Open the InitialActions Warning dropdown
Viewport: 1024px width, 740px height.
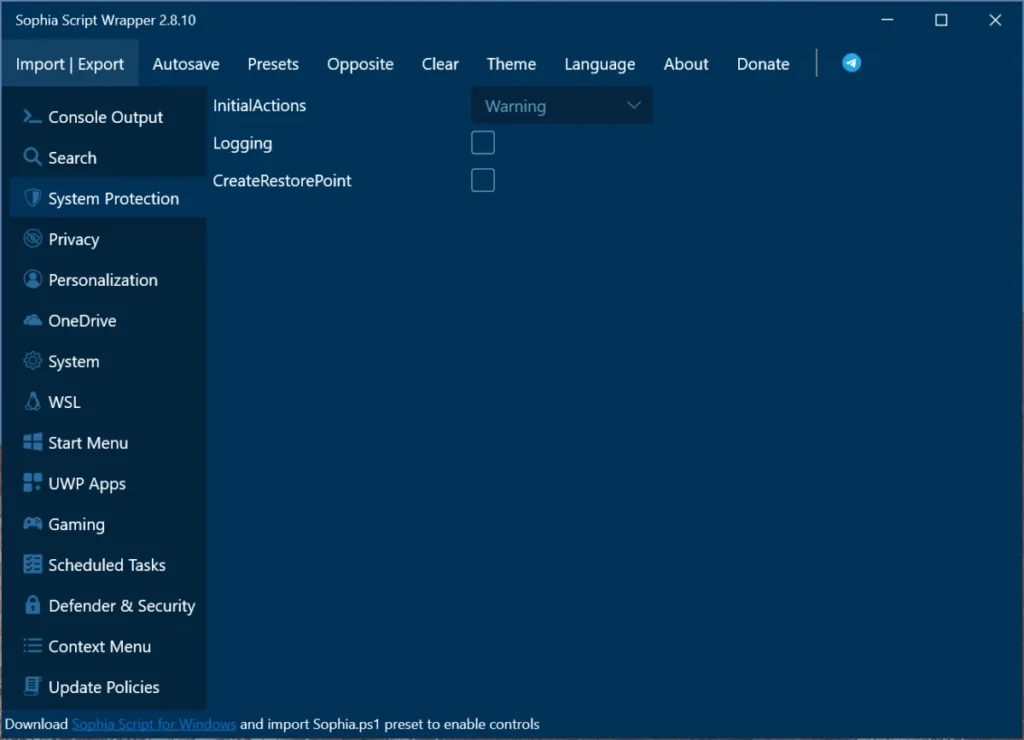click(x=561, y=105)
